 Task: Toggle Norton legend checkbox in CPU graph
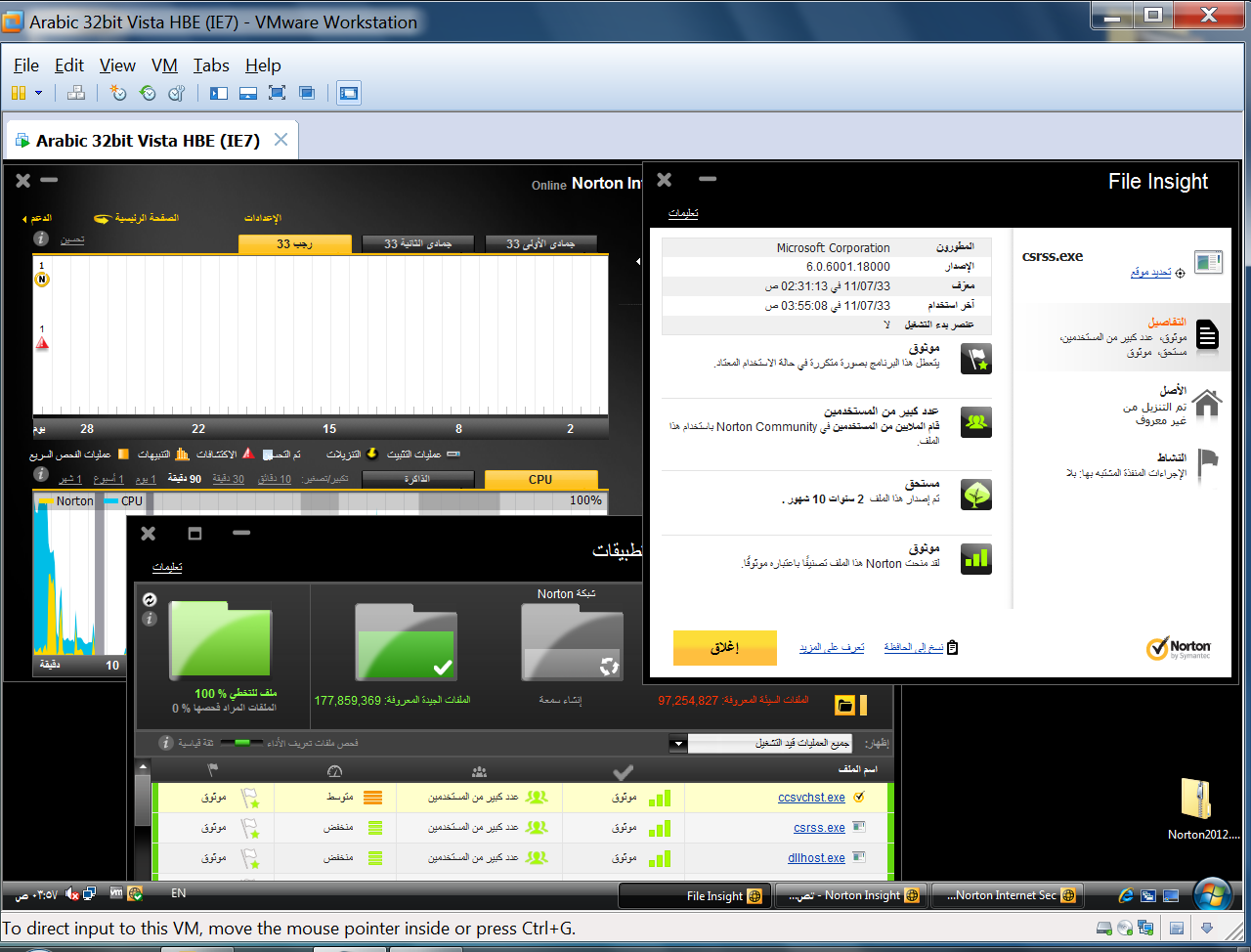click(45, 501)
